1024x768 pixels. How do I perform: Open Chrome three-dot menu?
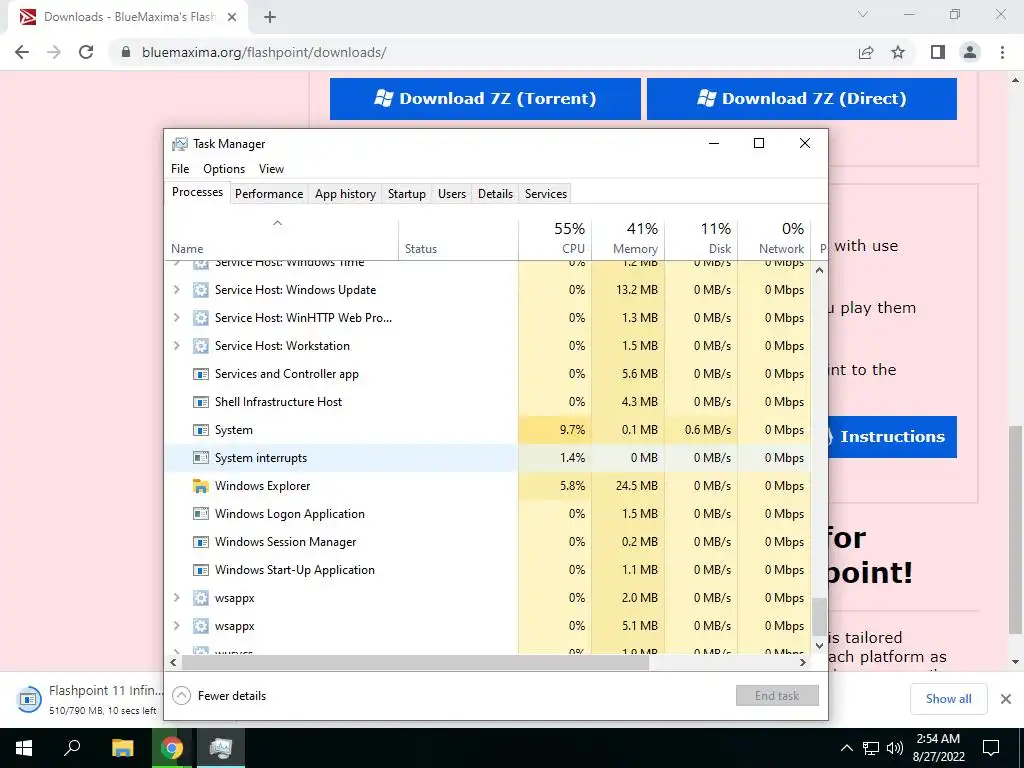1002,52
